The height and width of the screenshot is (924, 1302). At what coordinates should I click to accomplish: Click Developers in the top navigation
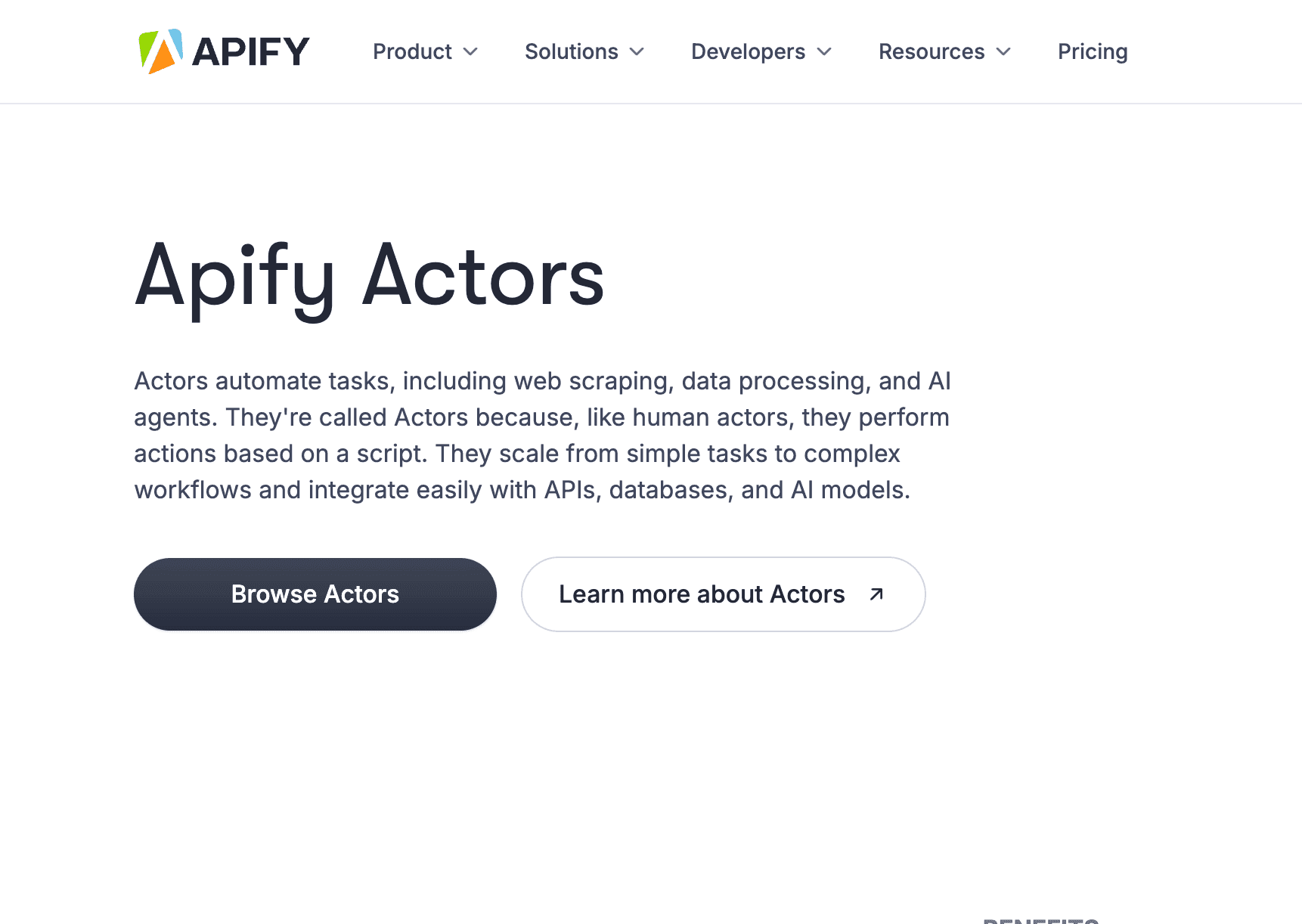(x=748, y=52)
